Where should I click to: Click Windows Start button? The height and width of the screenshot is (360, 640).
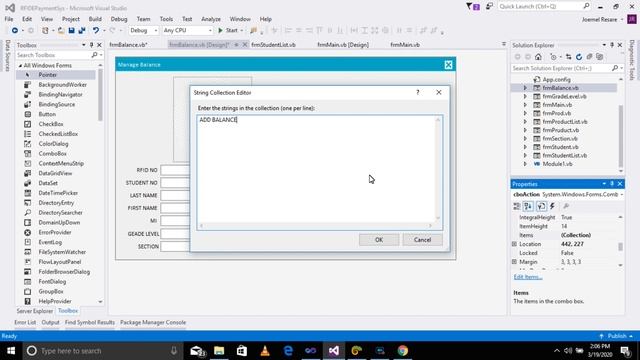pyautogui.click(x=11, y=351)
